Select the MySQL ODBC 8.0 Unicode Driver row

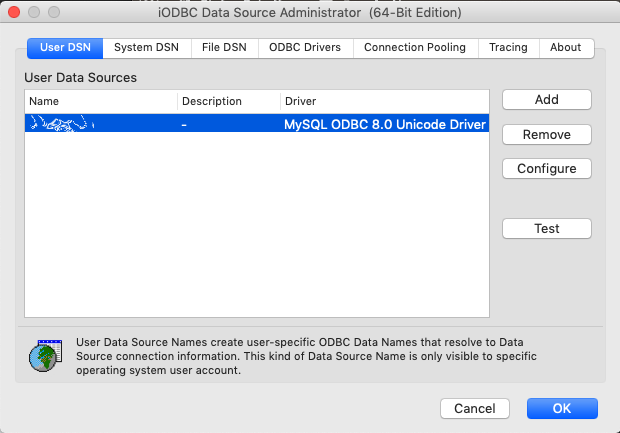(x=257, y=123)
